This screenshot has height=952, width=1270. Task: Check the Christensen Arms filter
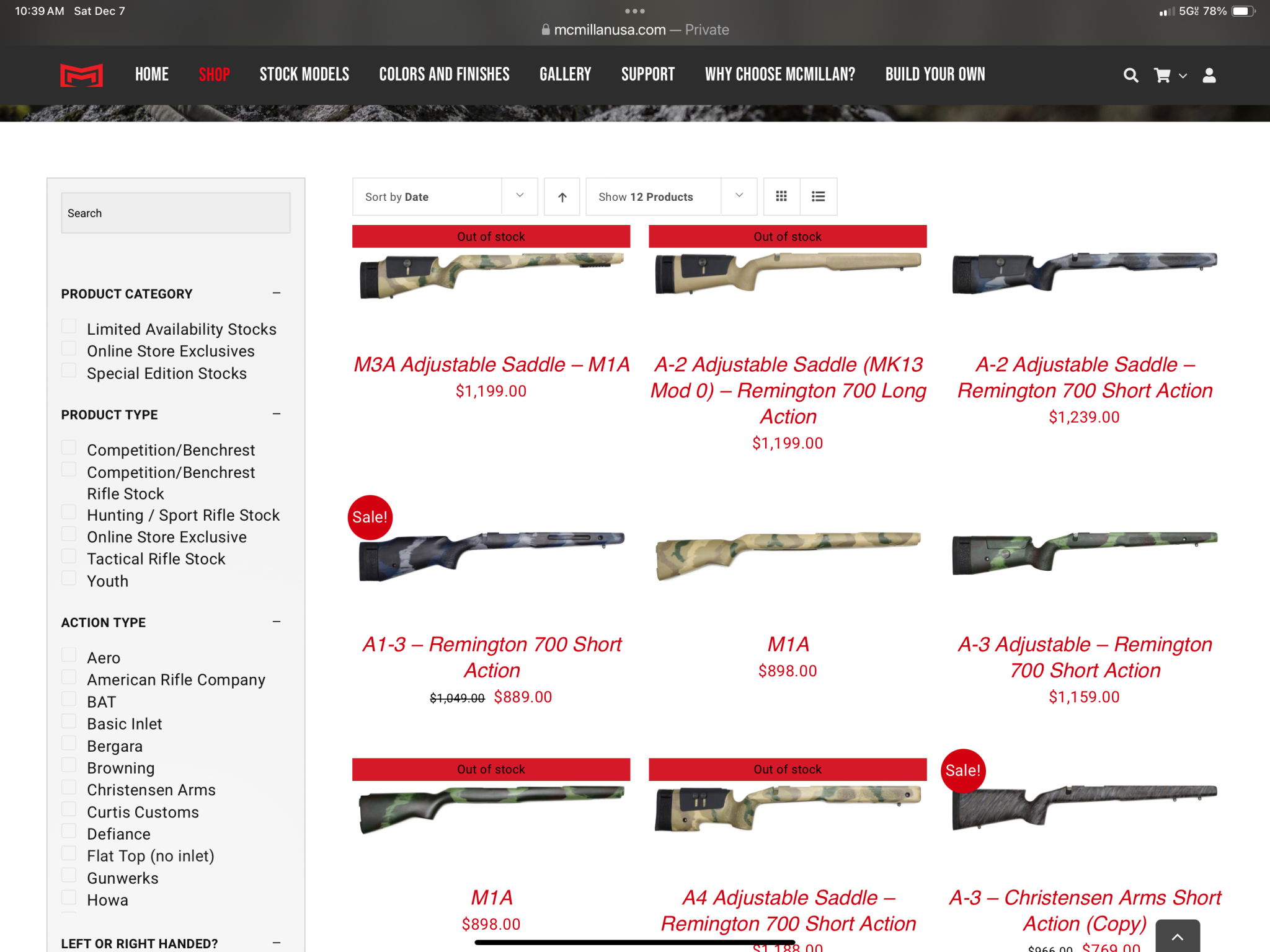pos(69,787)
